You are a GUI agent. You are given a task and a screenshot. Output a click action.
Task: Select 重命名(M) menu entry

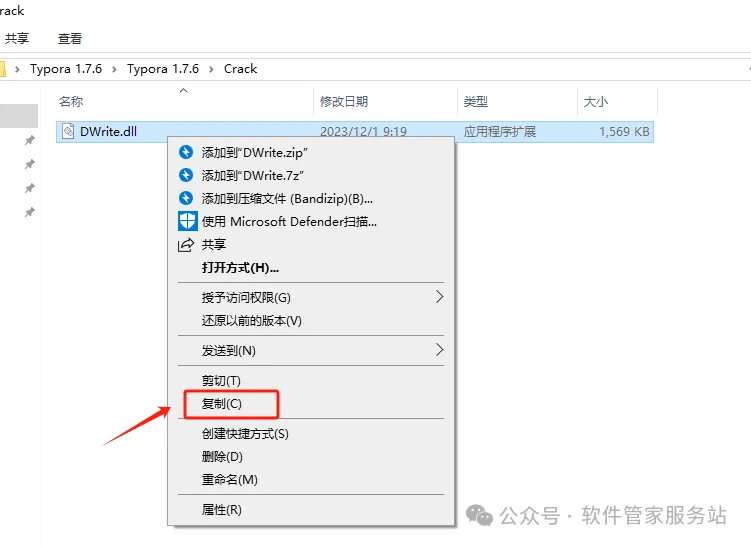coord(311,480)
